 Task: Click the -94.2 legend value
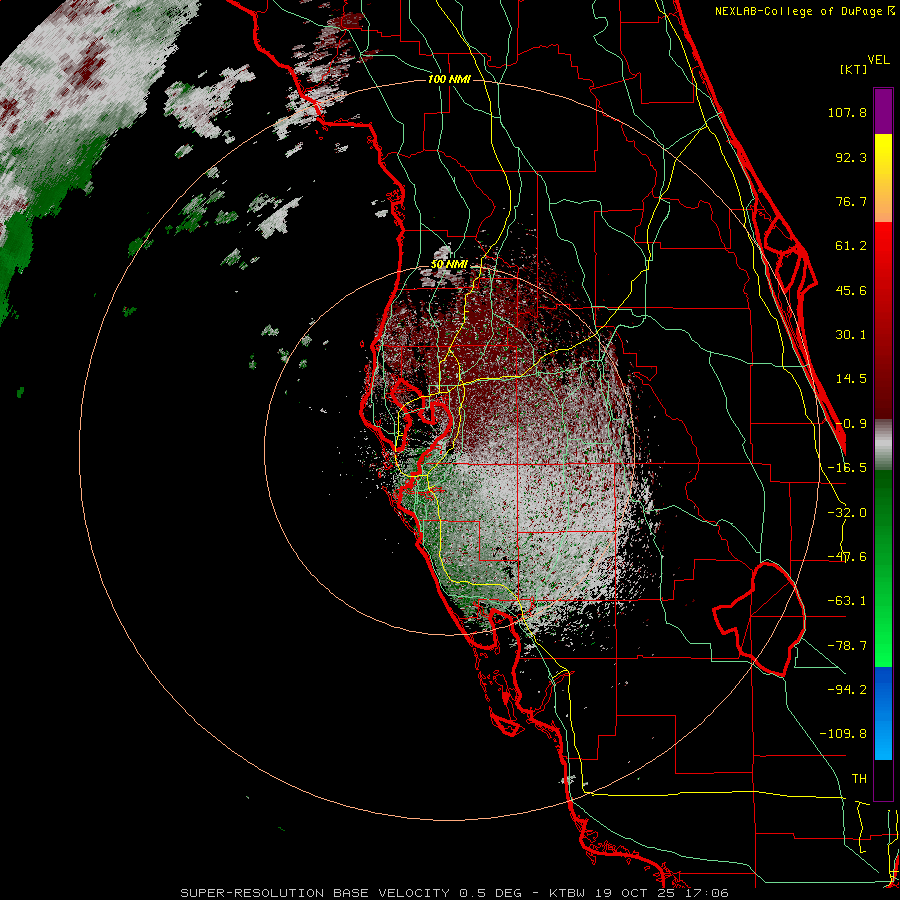click(x=847, y=690)
